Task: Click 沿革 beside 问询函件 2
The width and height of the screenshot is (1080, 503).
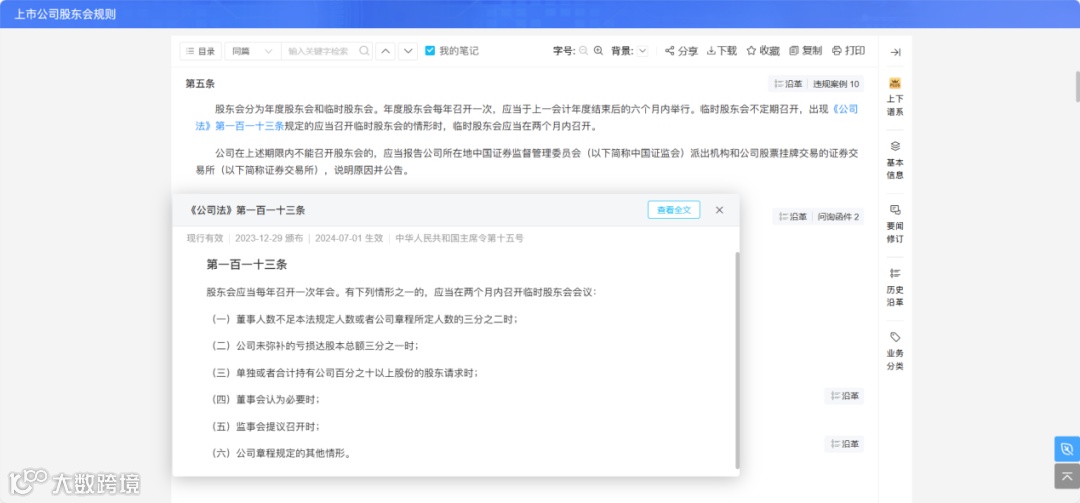Action: [793, 217]
